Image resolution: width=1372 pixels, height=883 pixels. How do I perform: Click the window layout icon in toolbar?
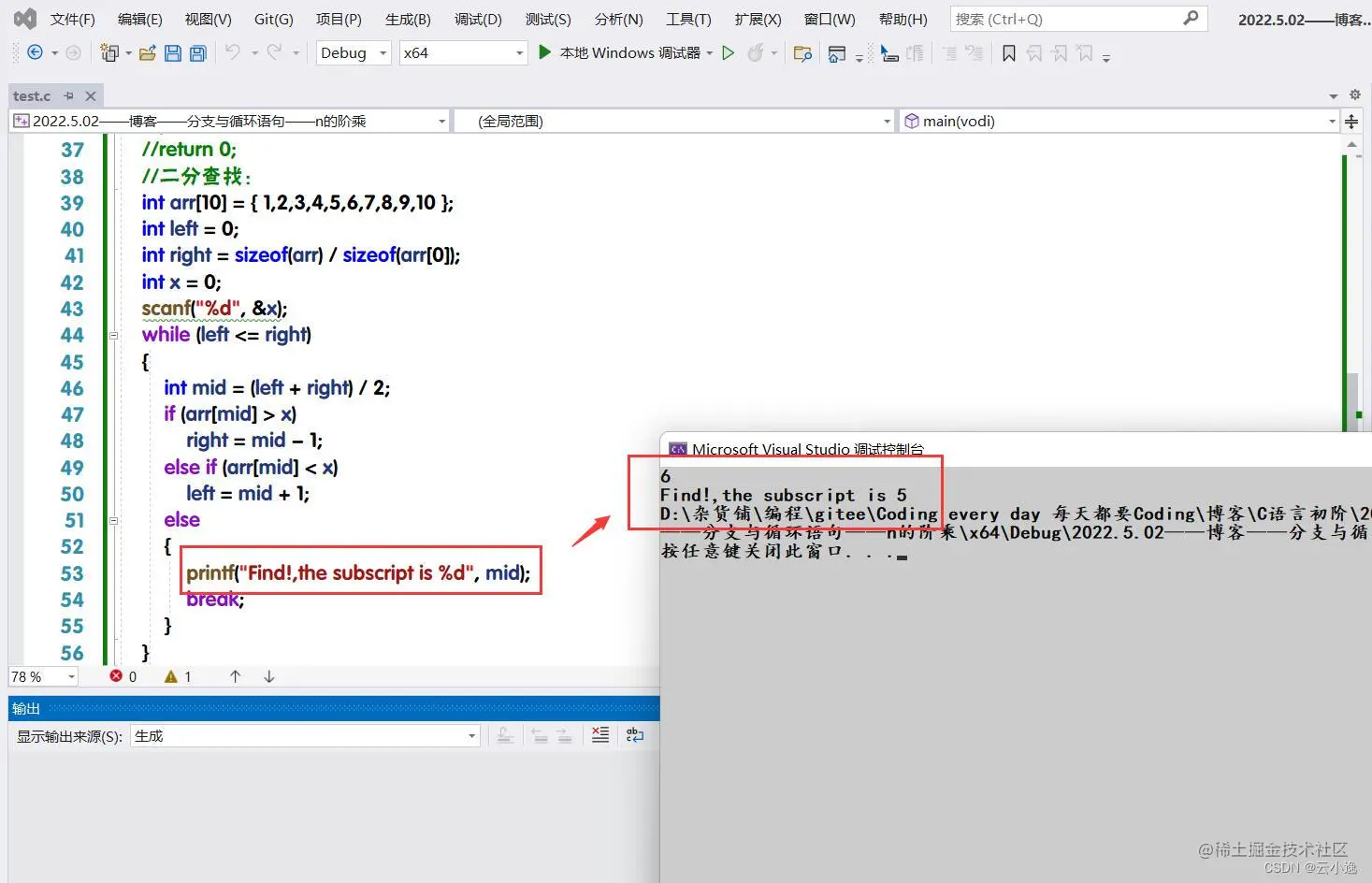837,54
